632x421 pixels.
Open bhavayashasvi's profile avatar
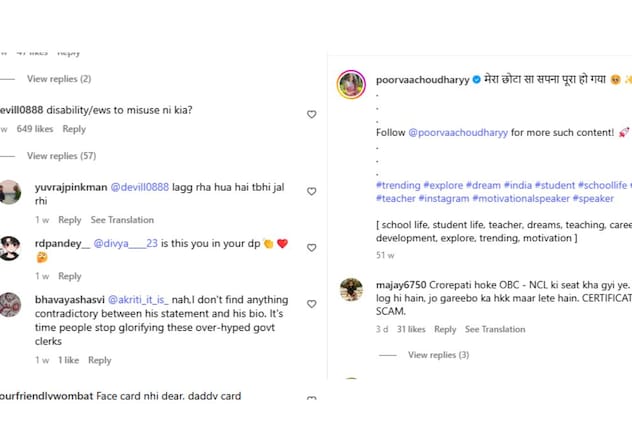point(10,305)
